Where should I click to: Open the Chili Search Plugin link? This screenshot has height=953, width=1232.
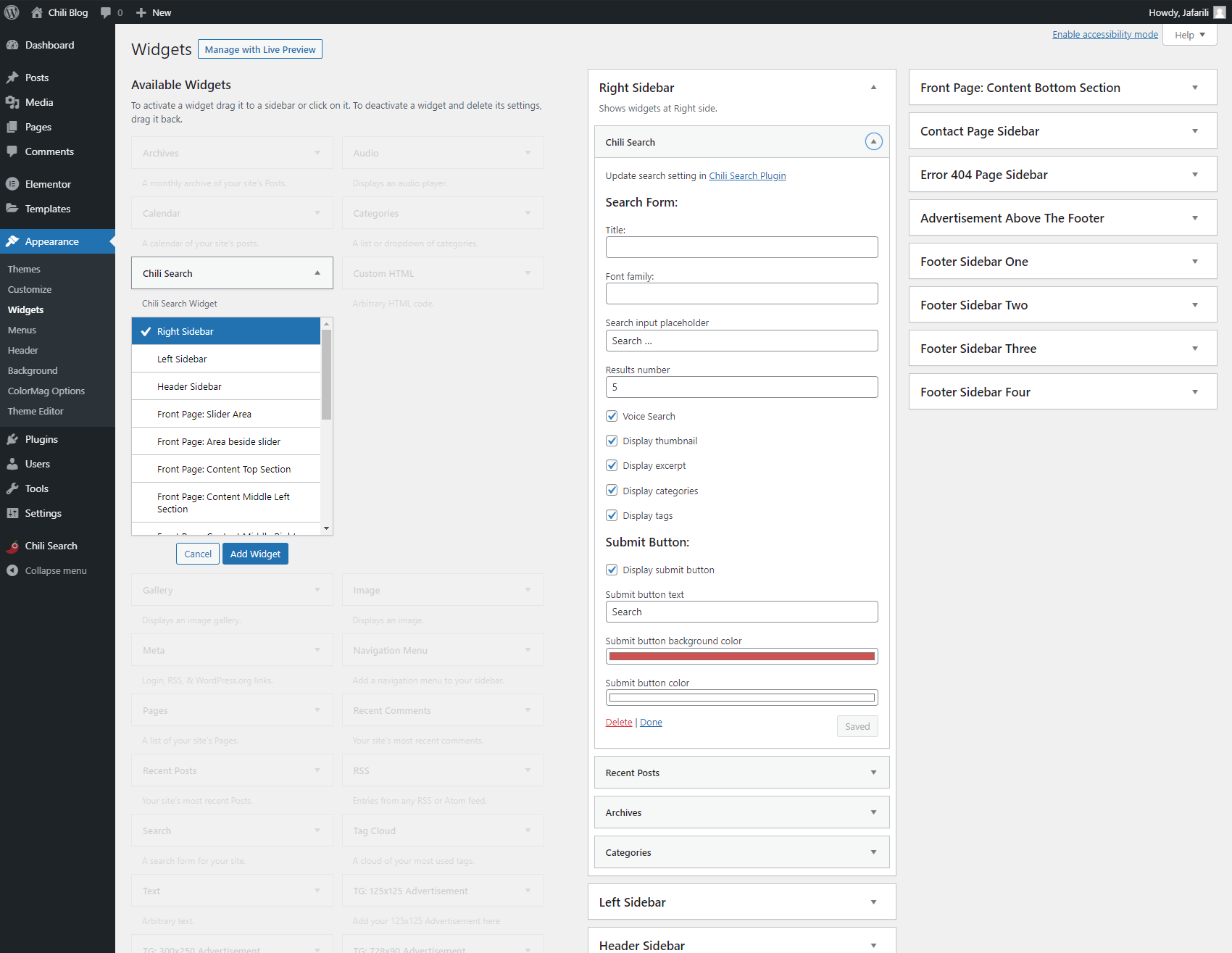coord(747,175)
